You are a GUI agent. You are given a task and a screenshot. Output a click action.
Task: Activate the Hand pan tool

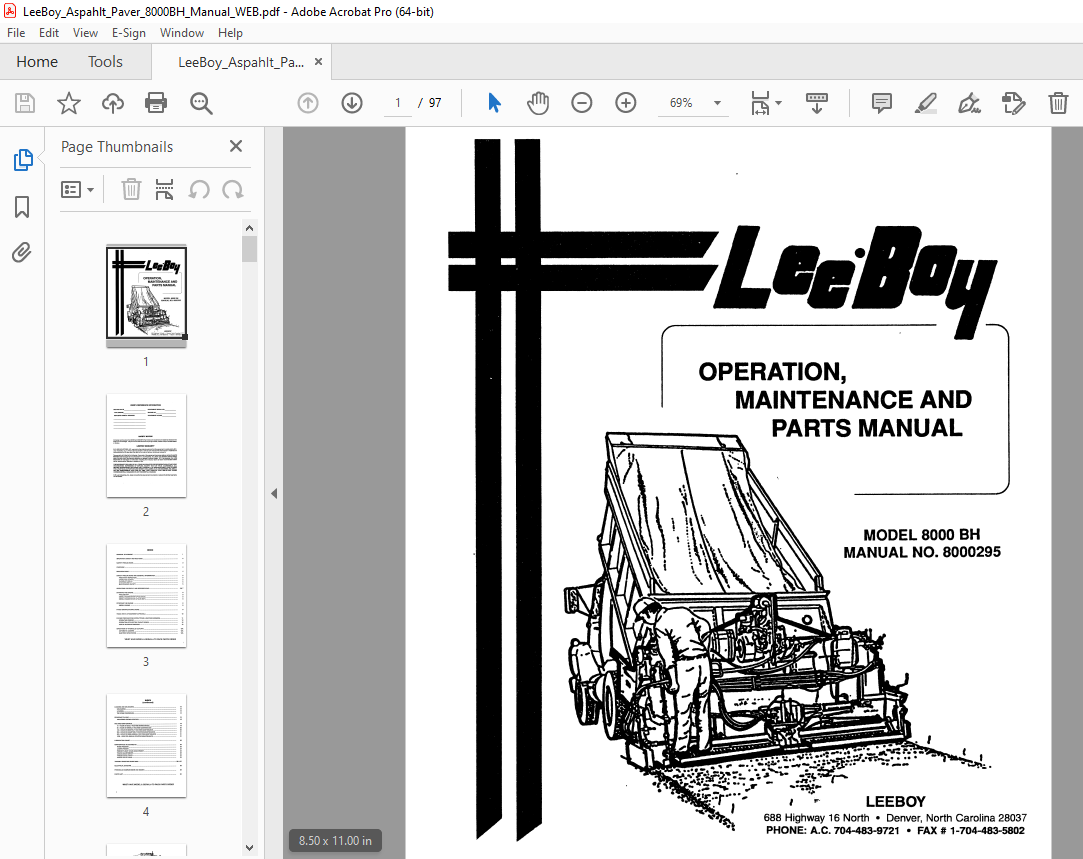click(538, 104)
